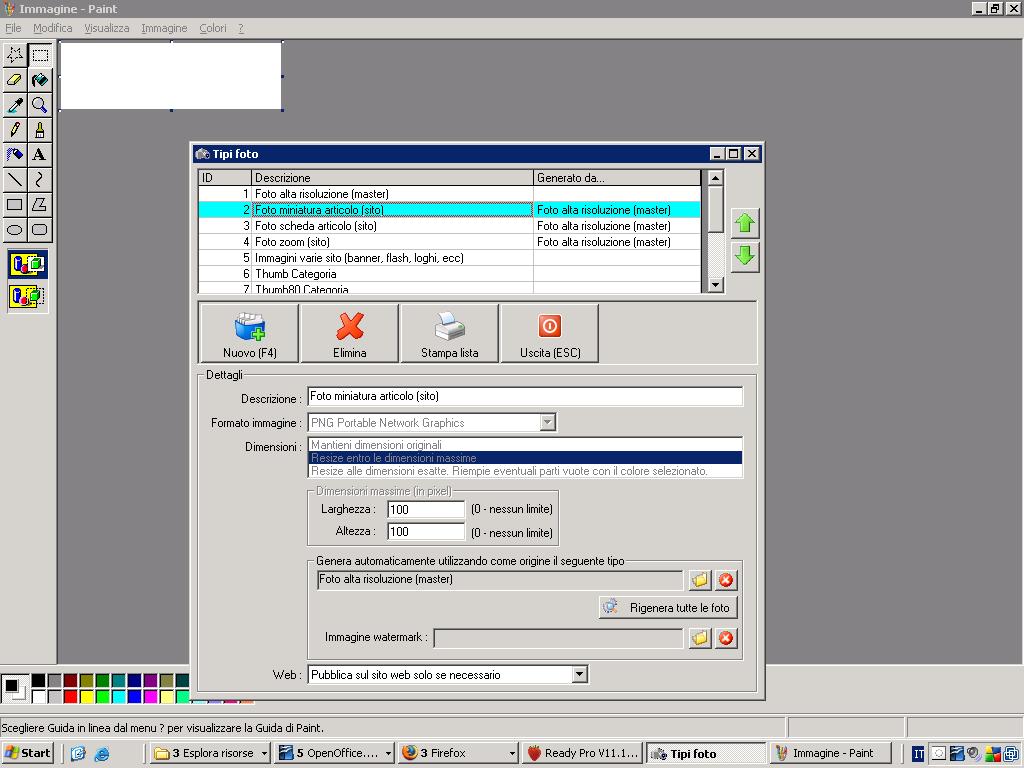Image resolution: width=1024 pixels, height=768 pixels.
Task: Move selected photo type up with green arrow
Action: coord(744,224)
